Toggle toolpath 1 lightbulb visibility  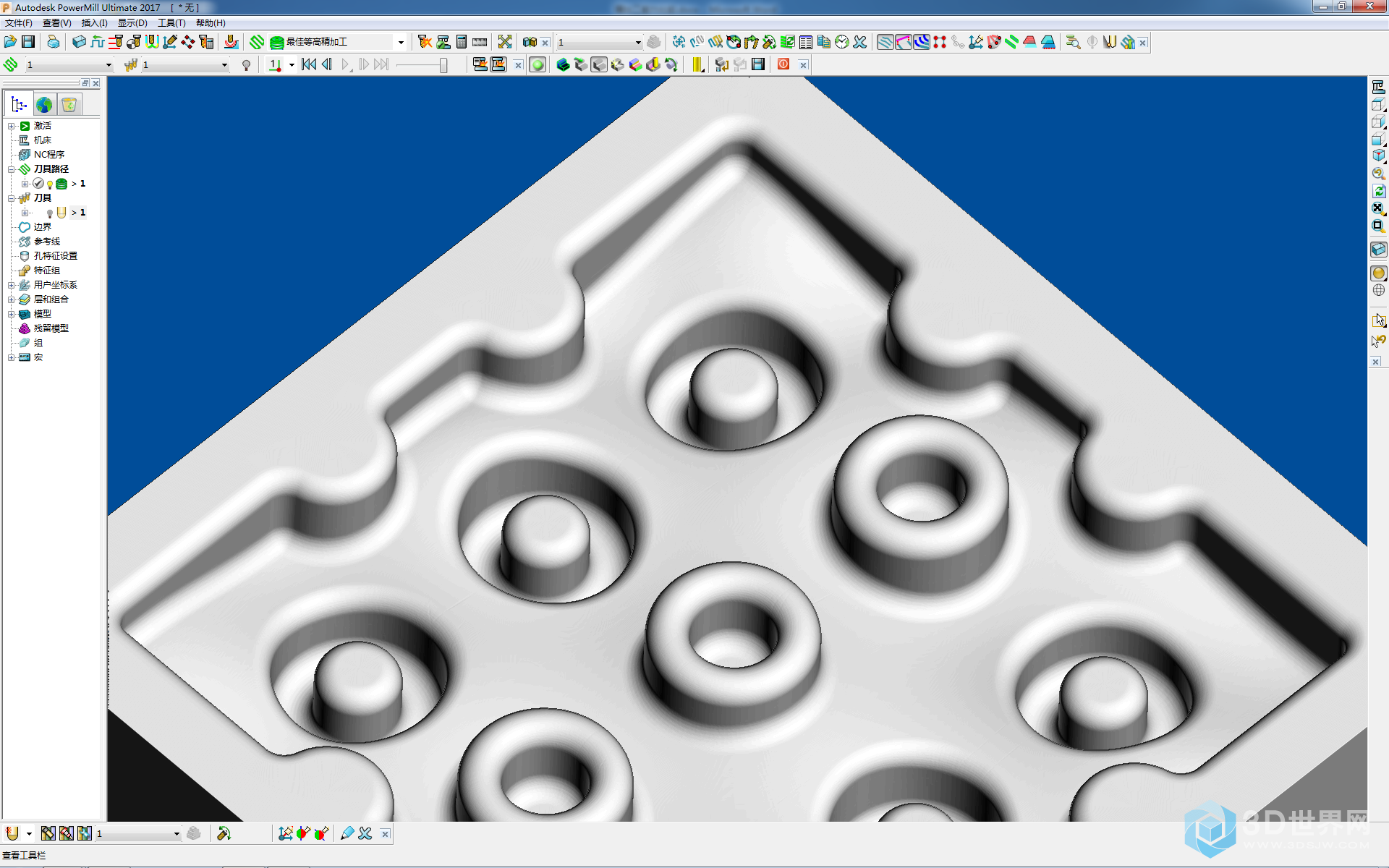click(50, 184)
